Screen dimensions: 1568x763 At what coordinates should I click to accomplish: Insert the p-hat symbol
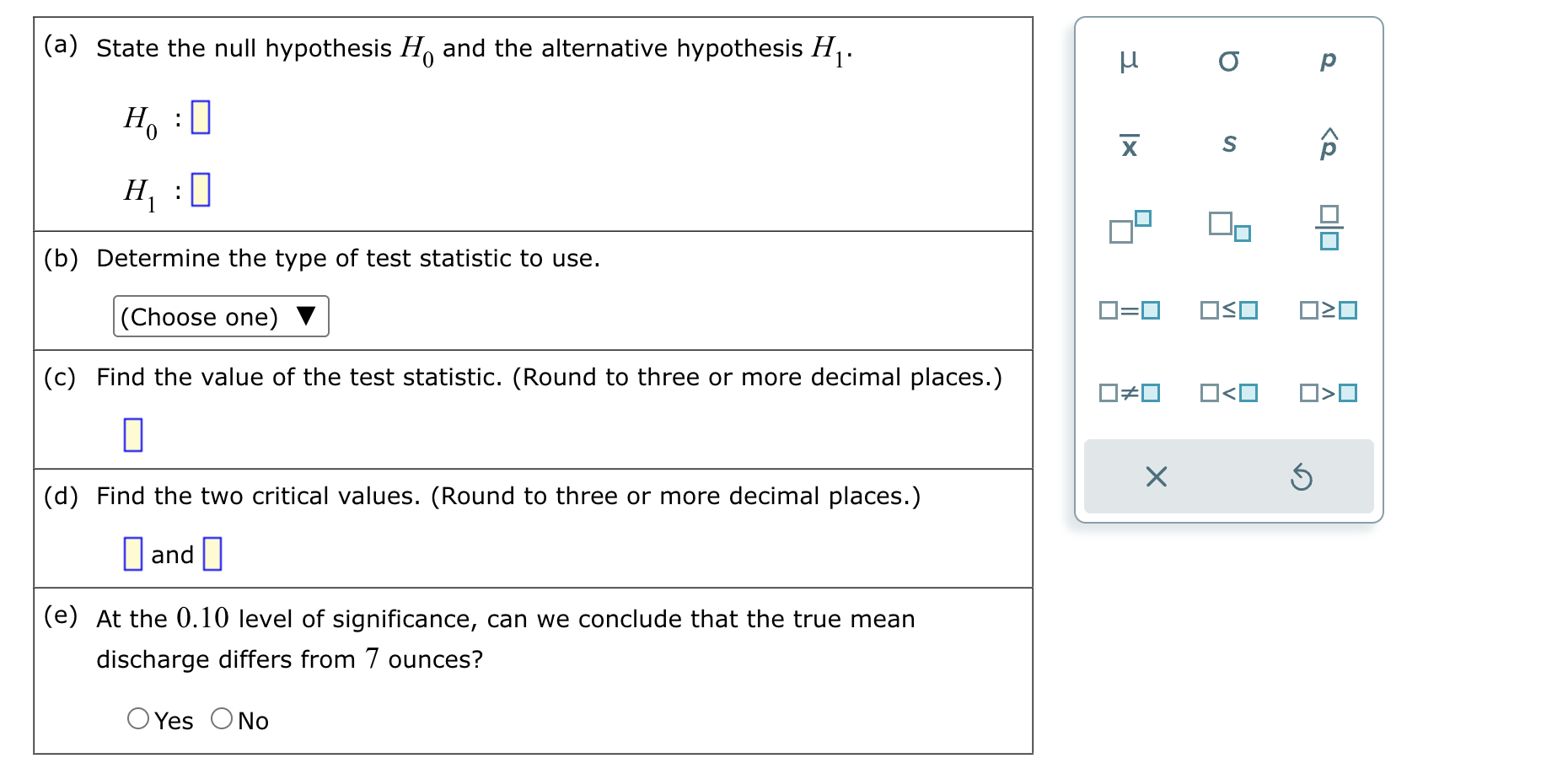[1328, 145]
